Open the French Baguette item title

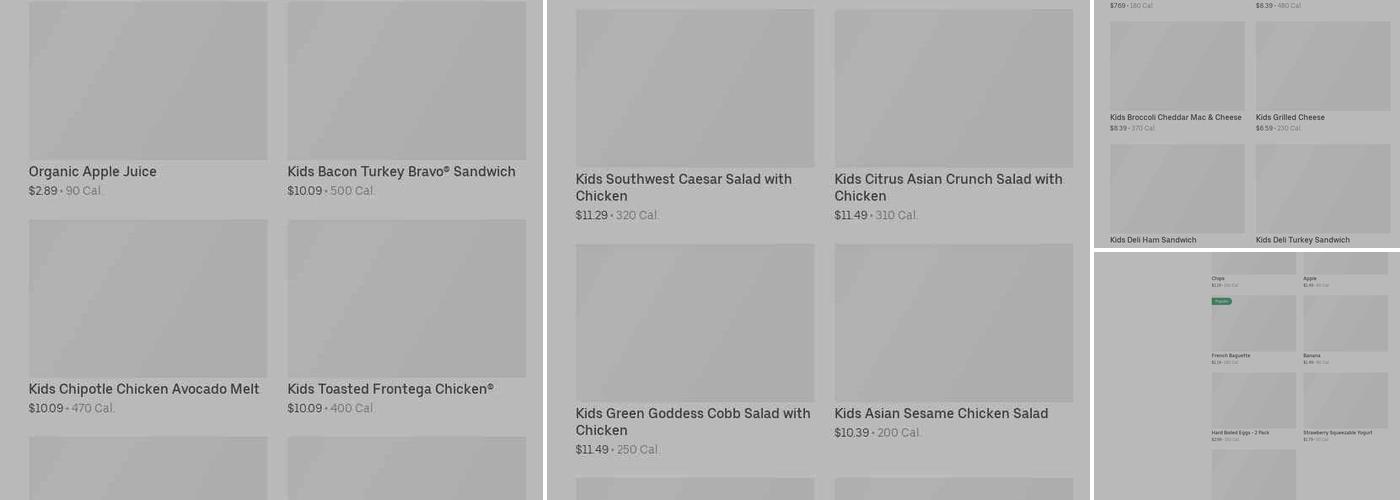(x=1231, y=355)
